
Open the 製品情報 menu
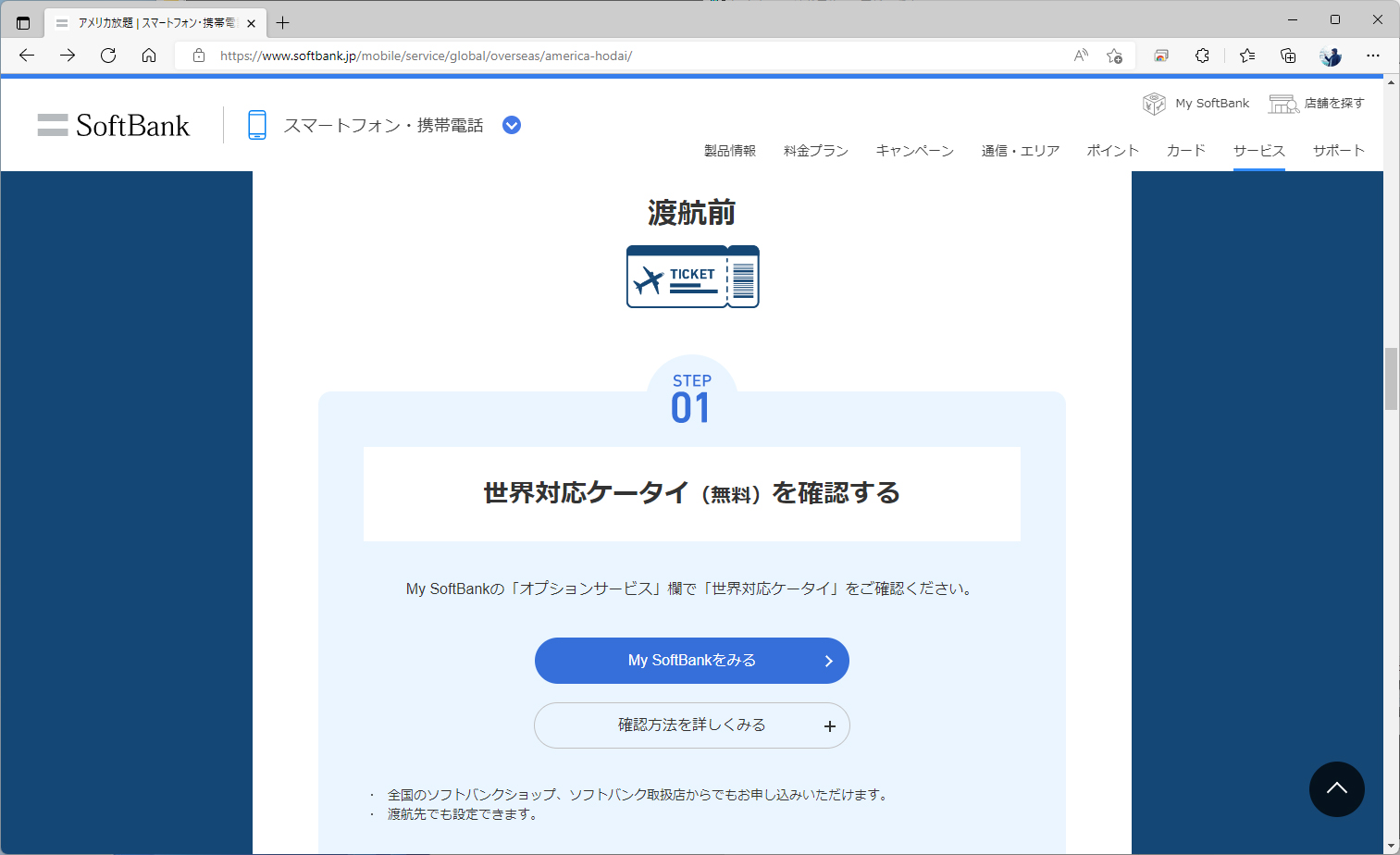coord(730,151)
